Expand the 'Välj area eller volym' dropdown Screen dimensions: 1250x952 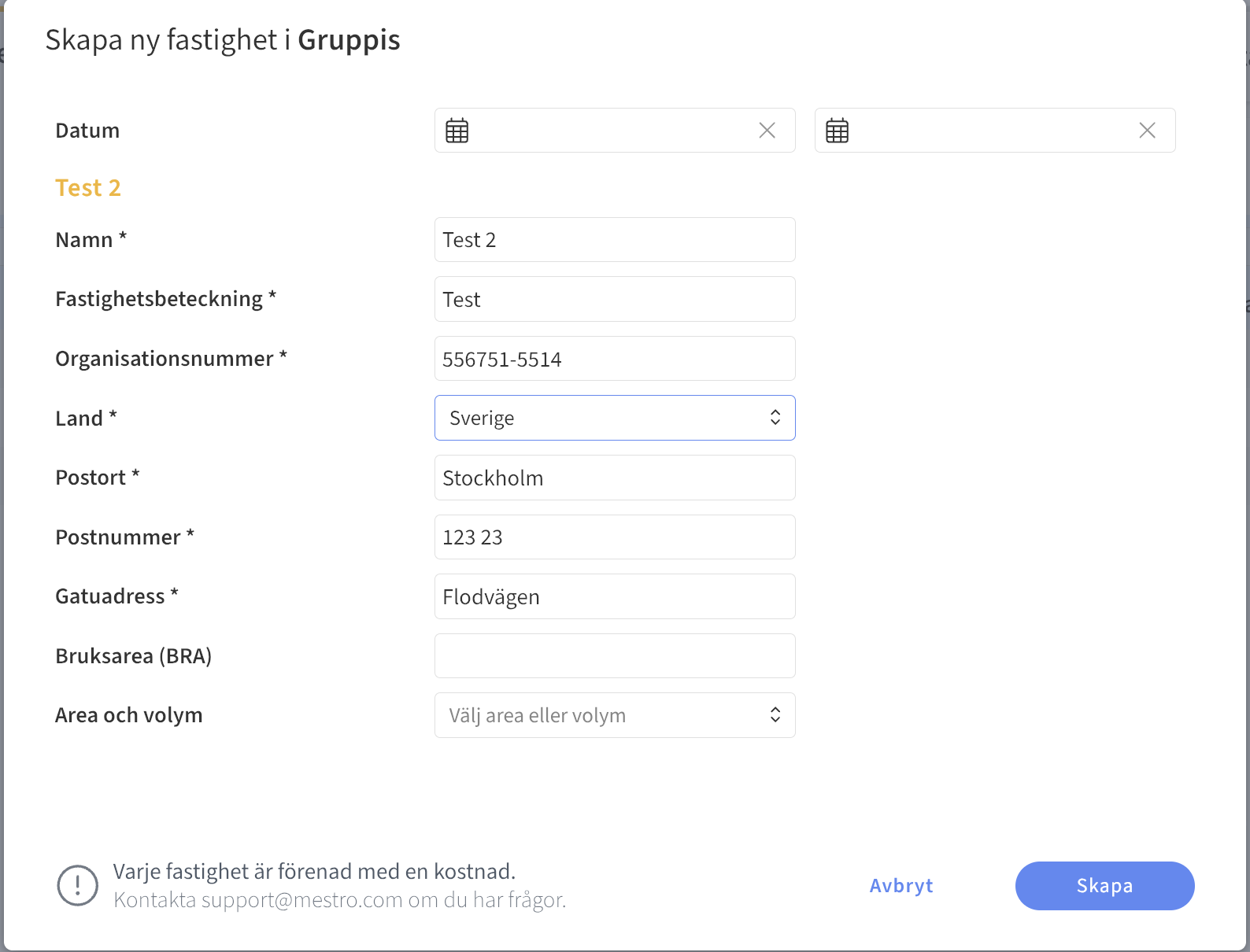615,715
